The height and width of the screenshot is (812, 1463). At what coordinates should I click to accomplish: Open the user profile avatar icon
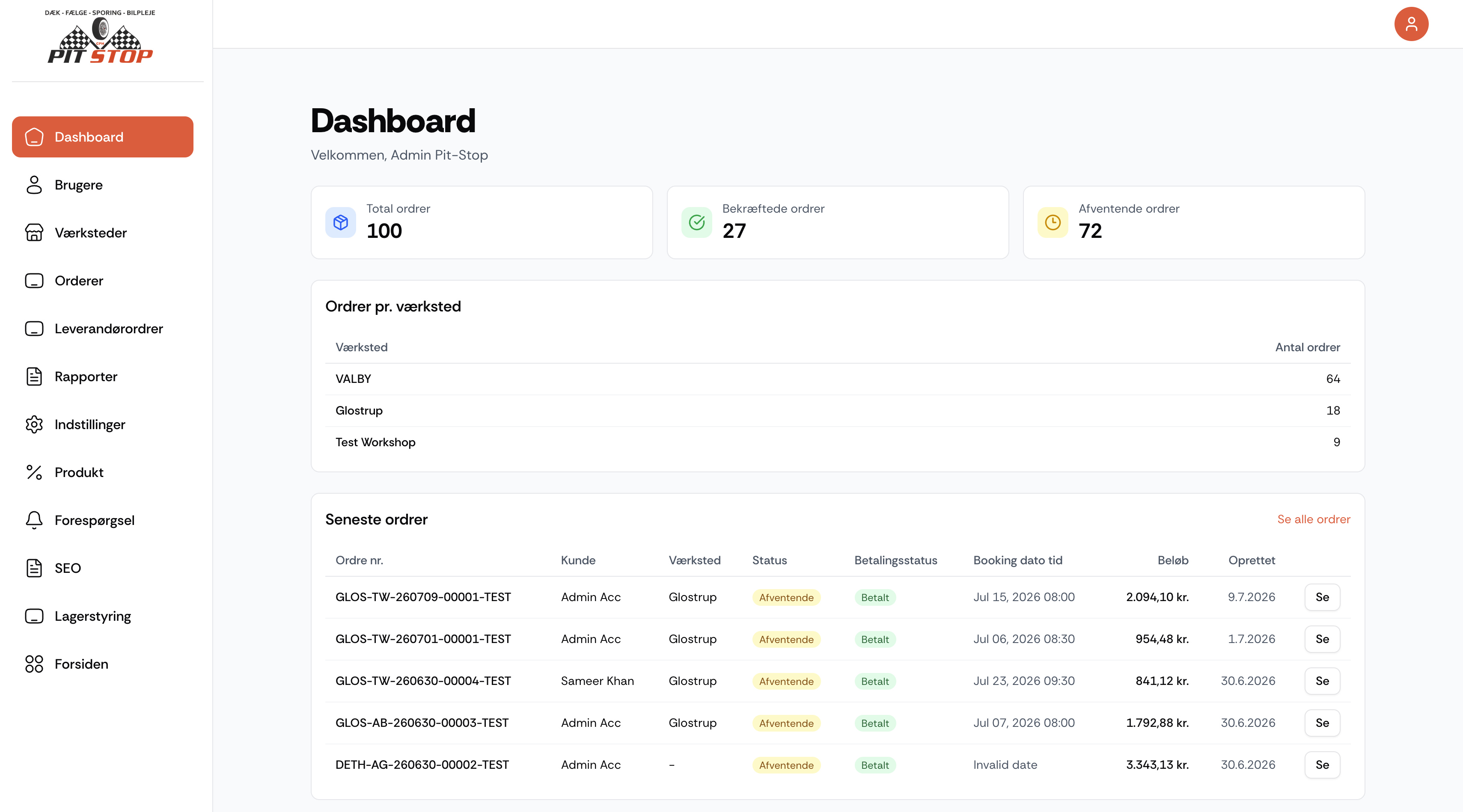(x=1411, y=24)
